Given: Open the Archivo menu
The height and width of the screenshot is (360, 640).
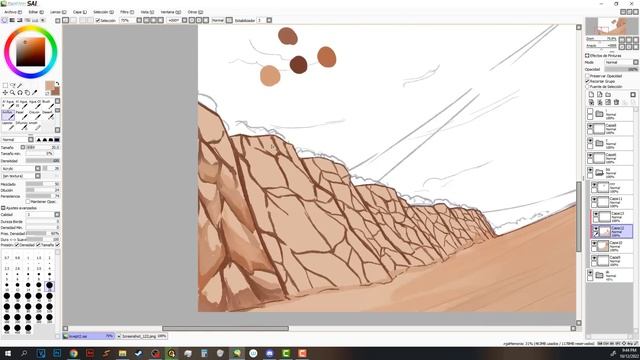Looking at the screenshot, I should click(13, 12).
